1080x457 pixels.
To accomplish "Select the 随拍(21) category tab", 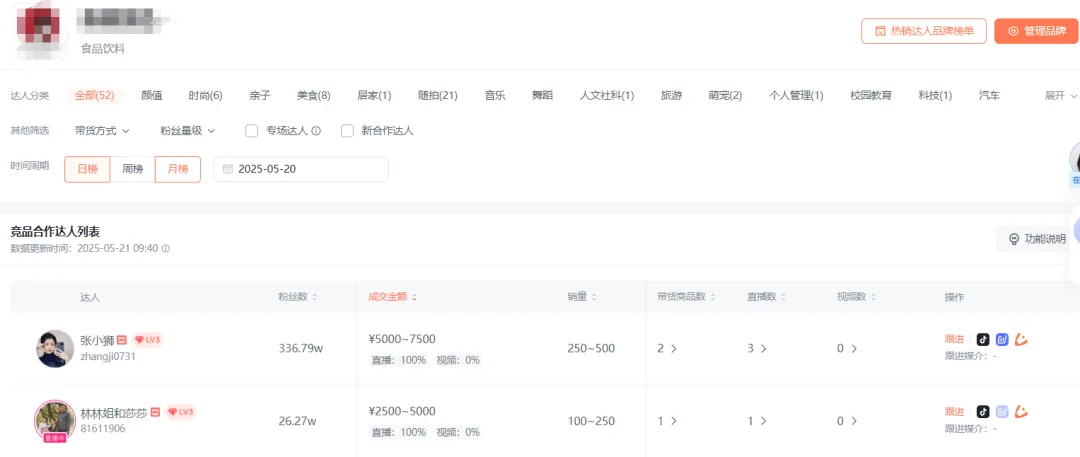I will 437,96.
